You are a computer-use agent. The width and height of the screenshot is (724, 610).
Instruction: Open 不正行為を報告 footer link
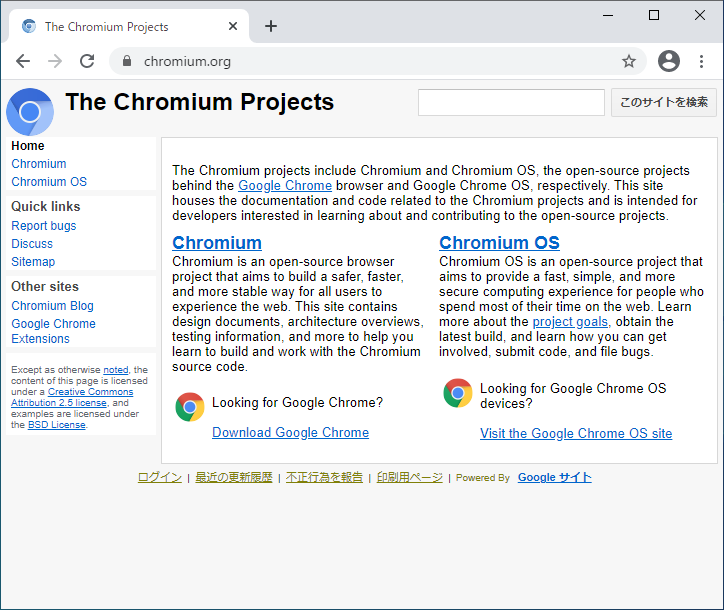coord(324,477)
